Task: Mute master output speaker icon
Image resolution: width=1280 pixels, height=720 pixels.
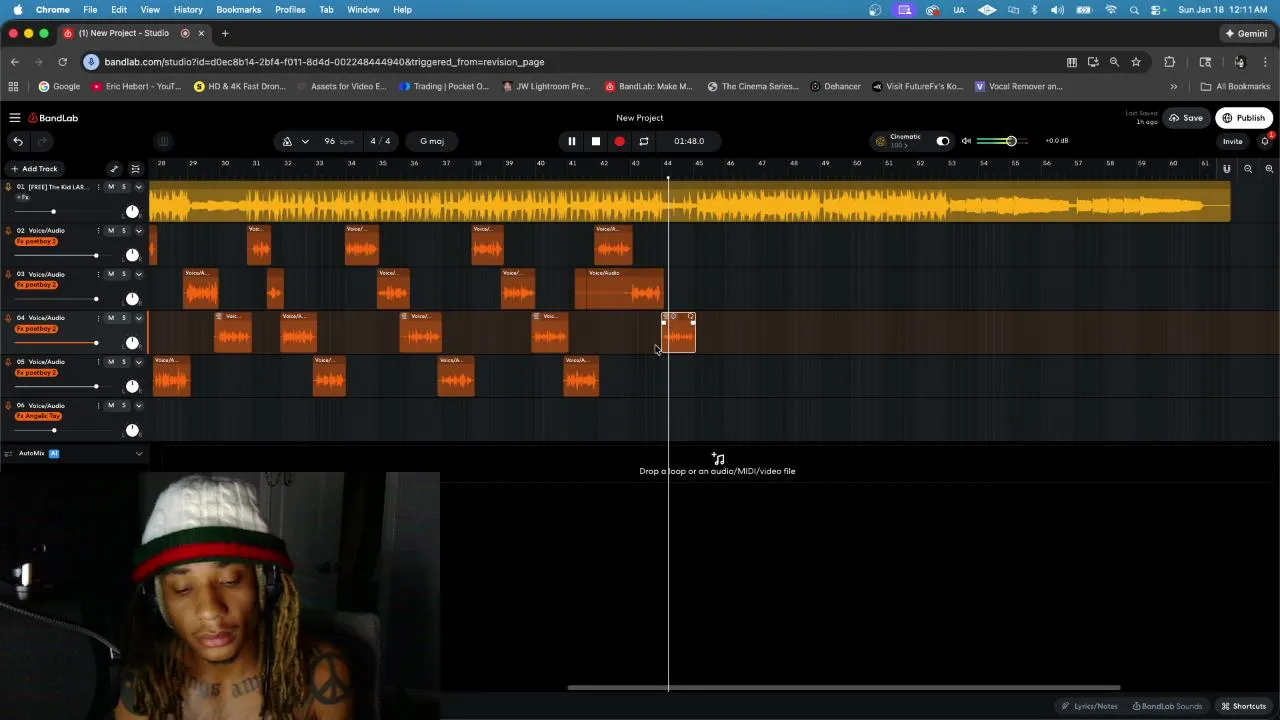Action: (966, 141)
